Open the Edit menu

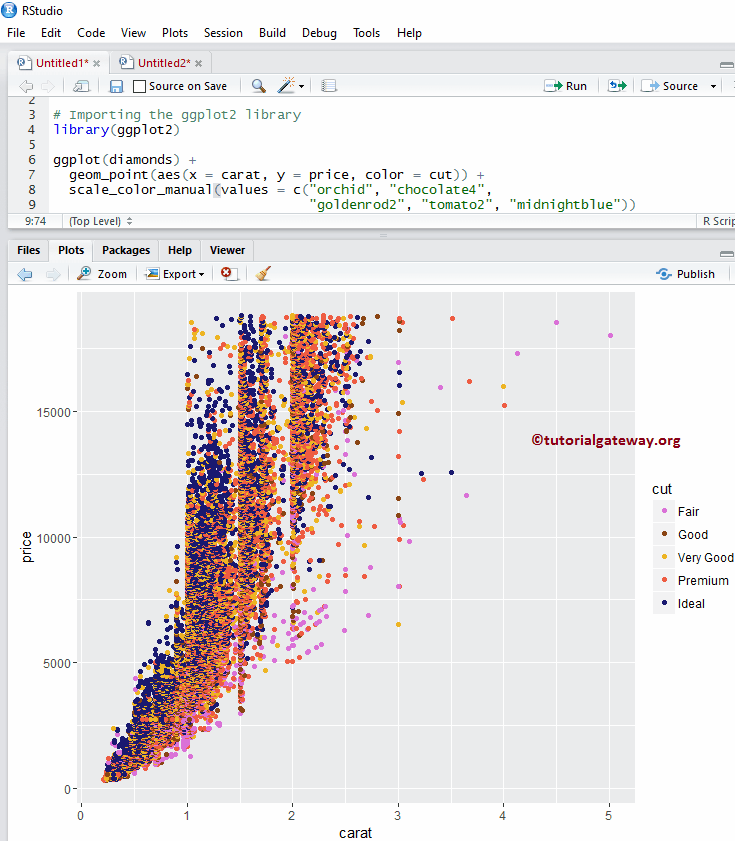click(51, 33)
